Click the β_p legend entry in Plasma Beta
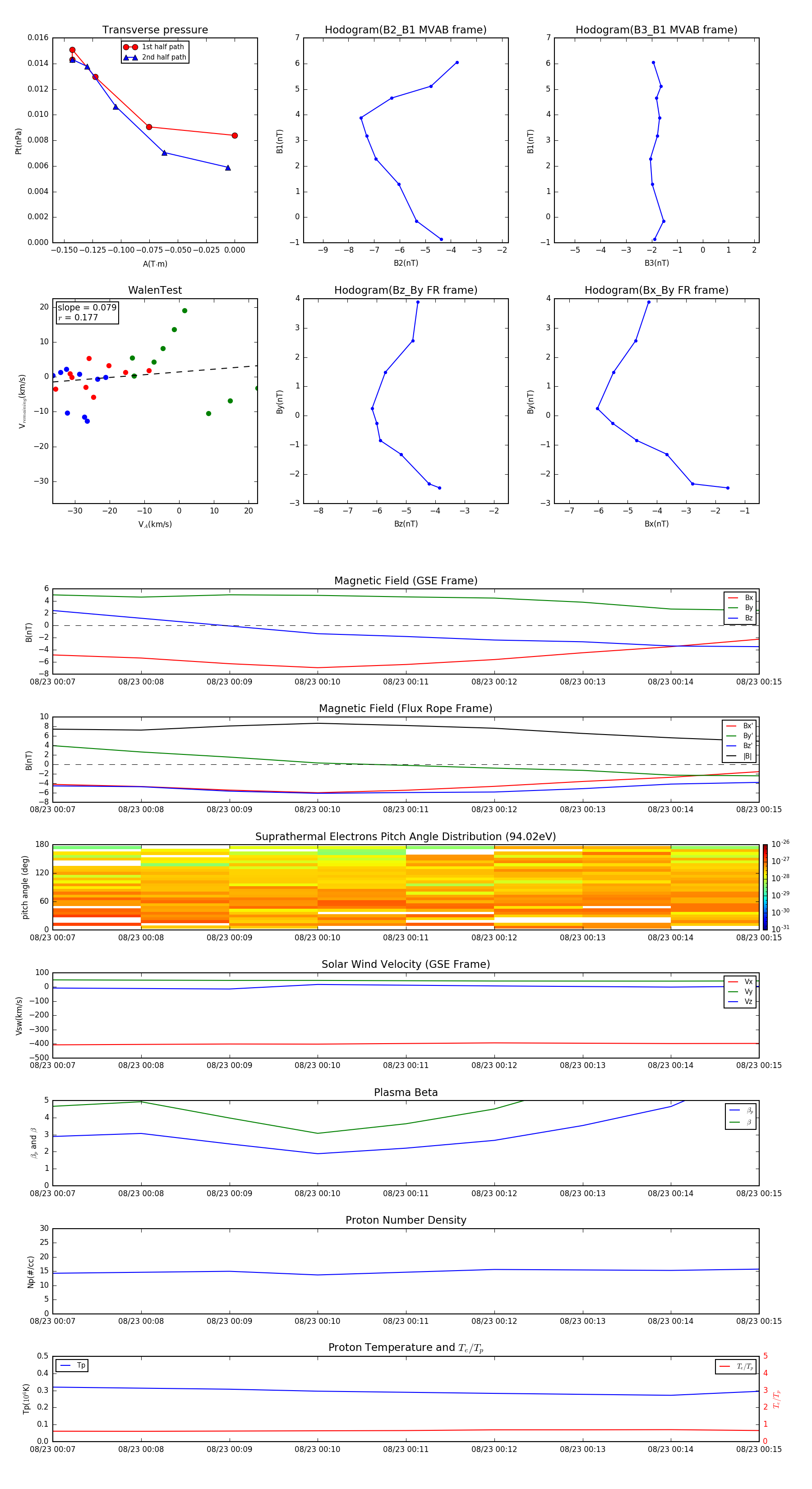 click(742, 1110)
